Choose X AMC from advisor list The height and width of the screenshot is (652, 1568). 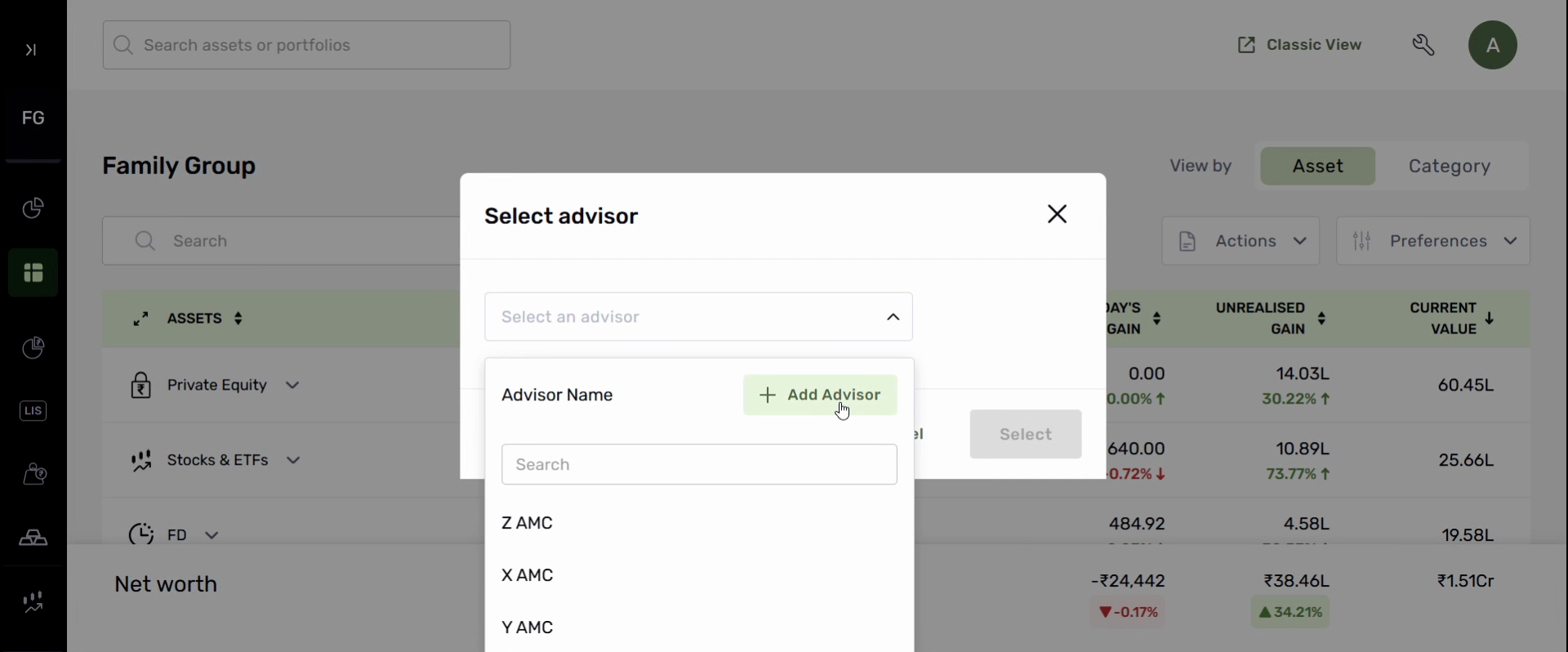coord(528,575)
